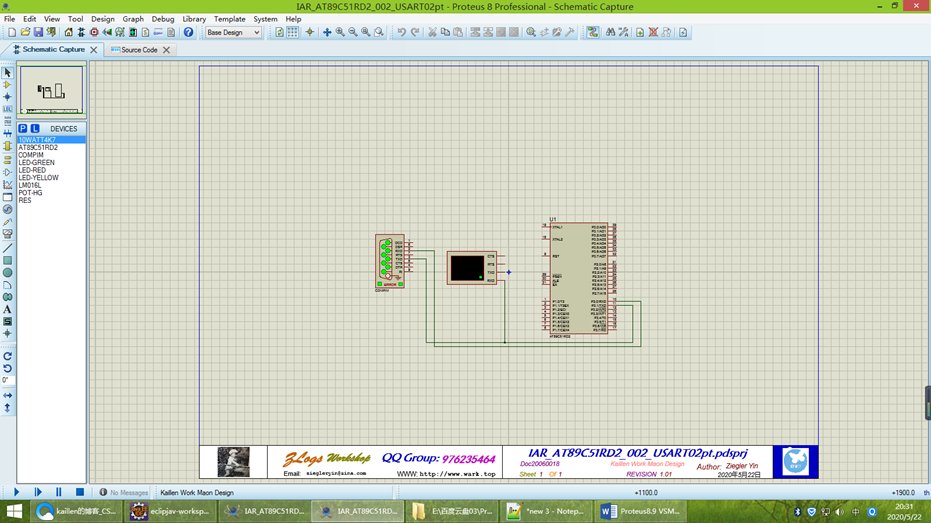The height and width of the screenshot is (523, 931).
Task: Open the Design menu
Action: [103, 19]
